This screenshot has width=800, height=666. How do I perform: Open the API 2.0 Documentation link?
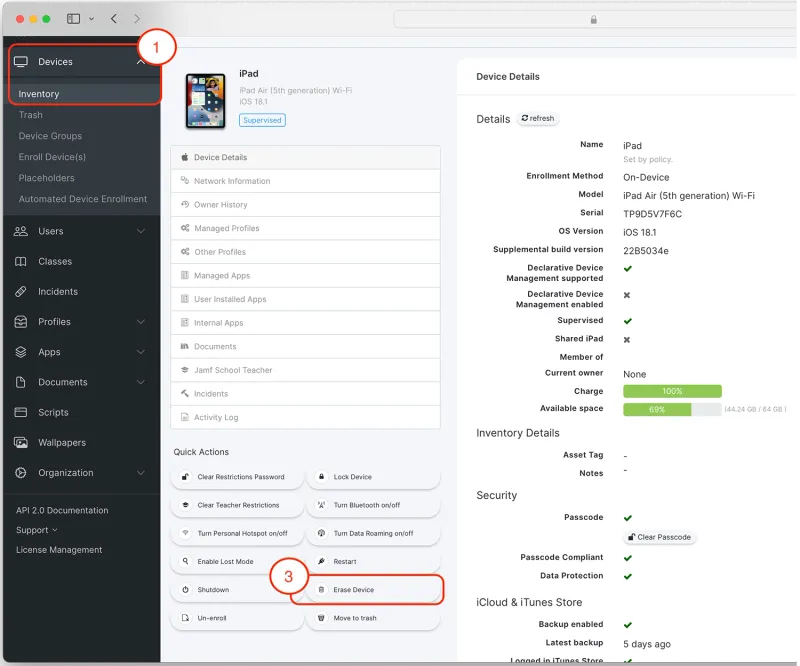62,510
